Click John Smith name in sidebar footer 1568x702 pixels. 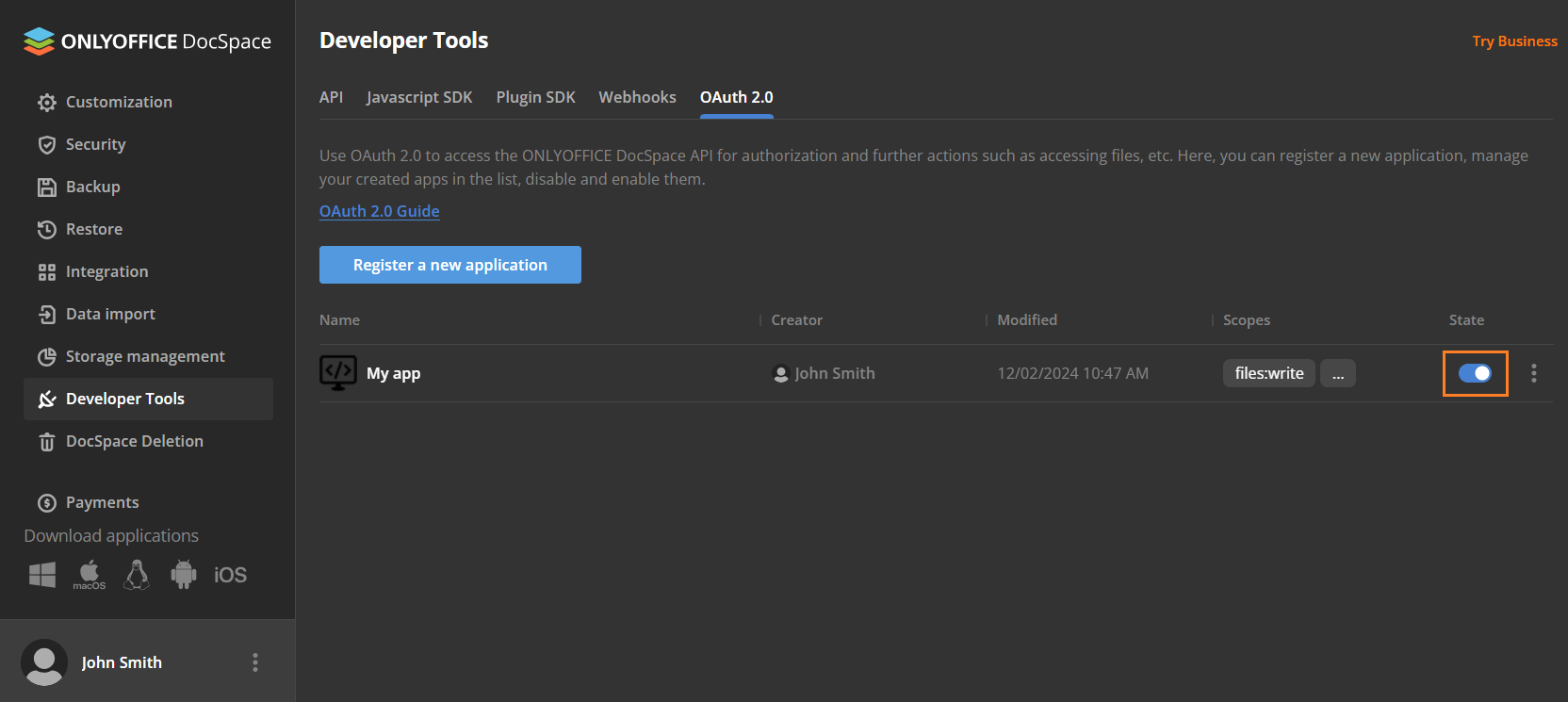[x=122, y=662]
